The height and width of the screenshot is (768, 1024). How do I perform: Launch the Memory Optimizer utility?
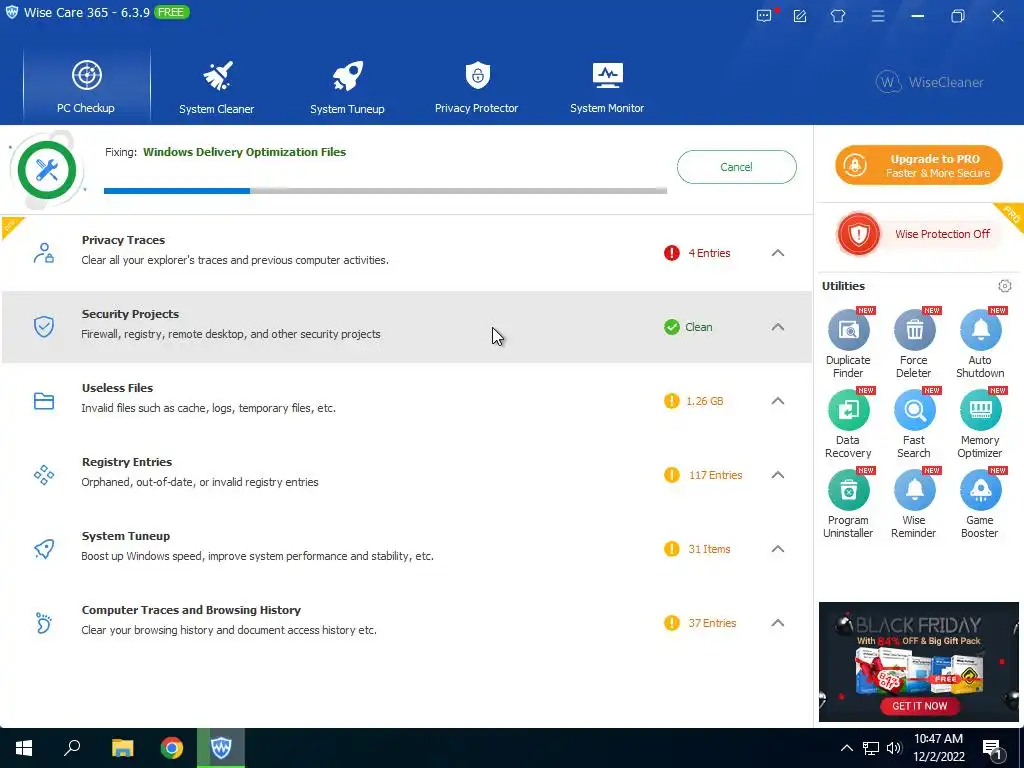coord(980,424)
